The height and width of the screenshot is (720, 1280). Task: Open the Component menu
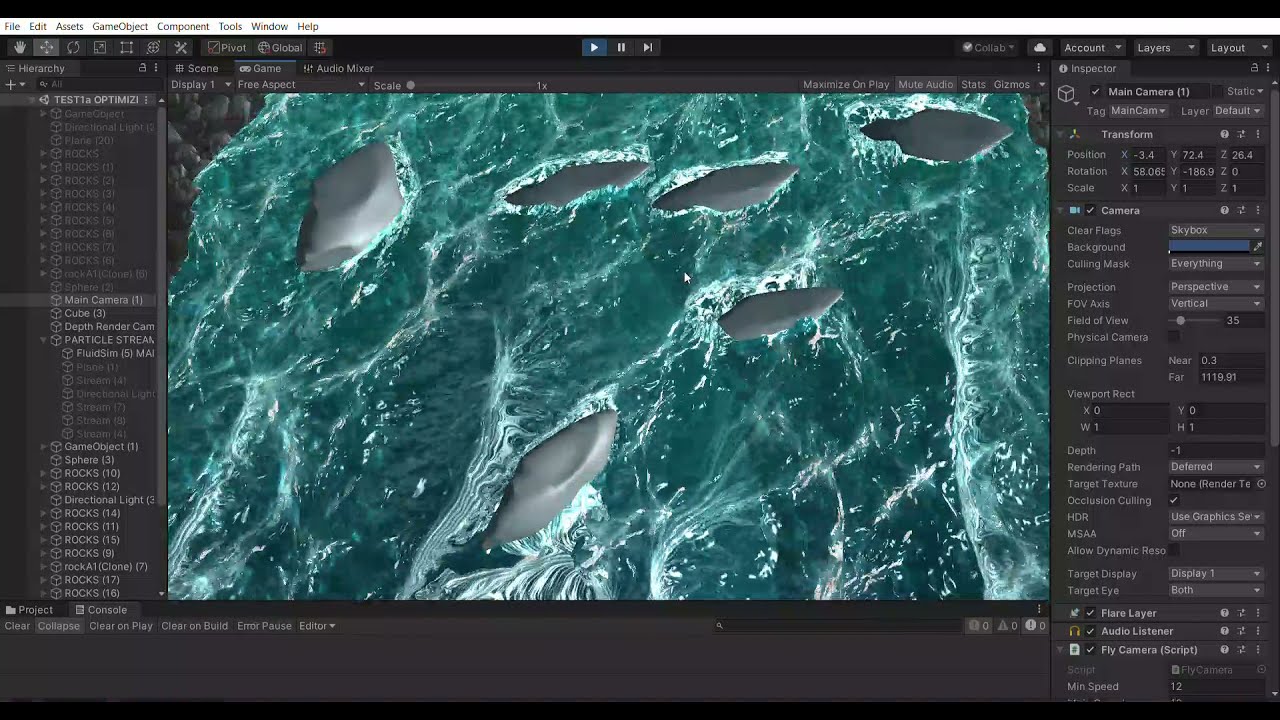183,26
